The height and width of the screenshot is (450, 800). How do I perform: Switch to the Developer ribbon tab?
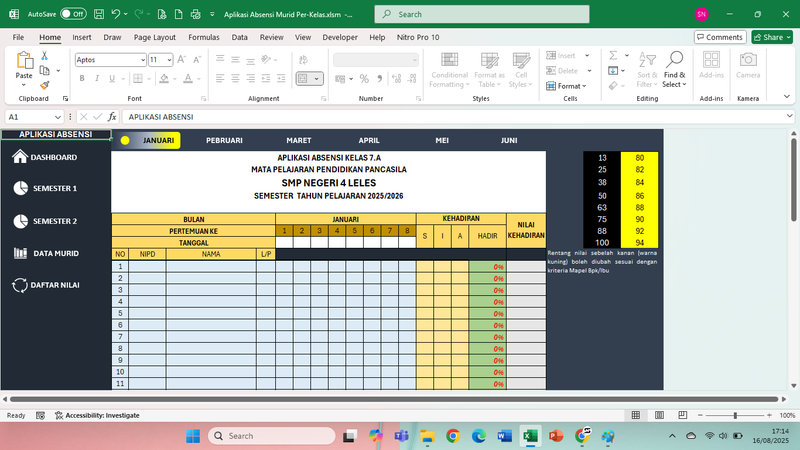coord(340,37)
